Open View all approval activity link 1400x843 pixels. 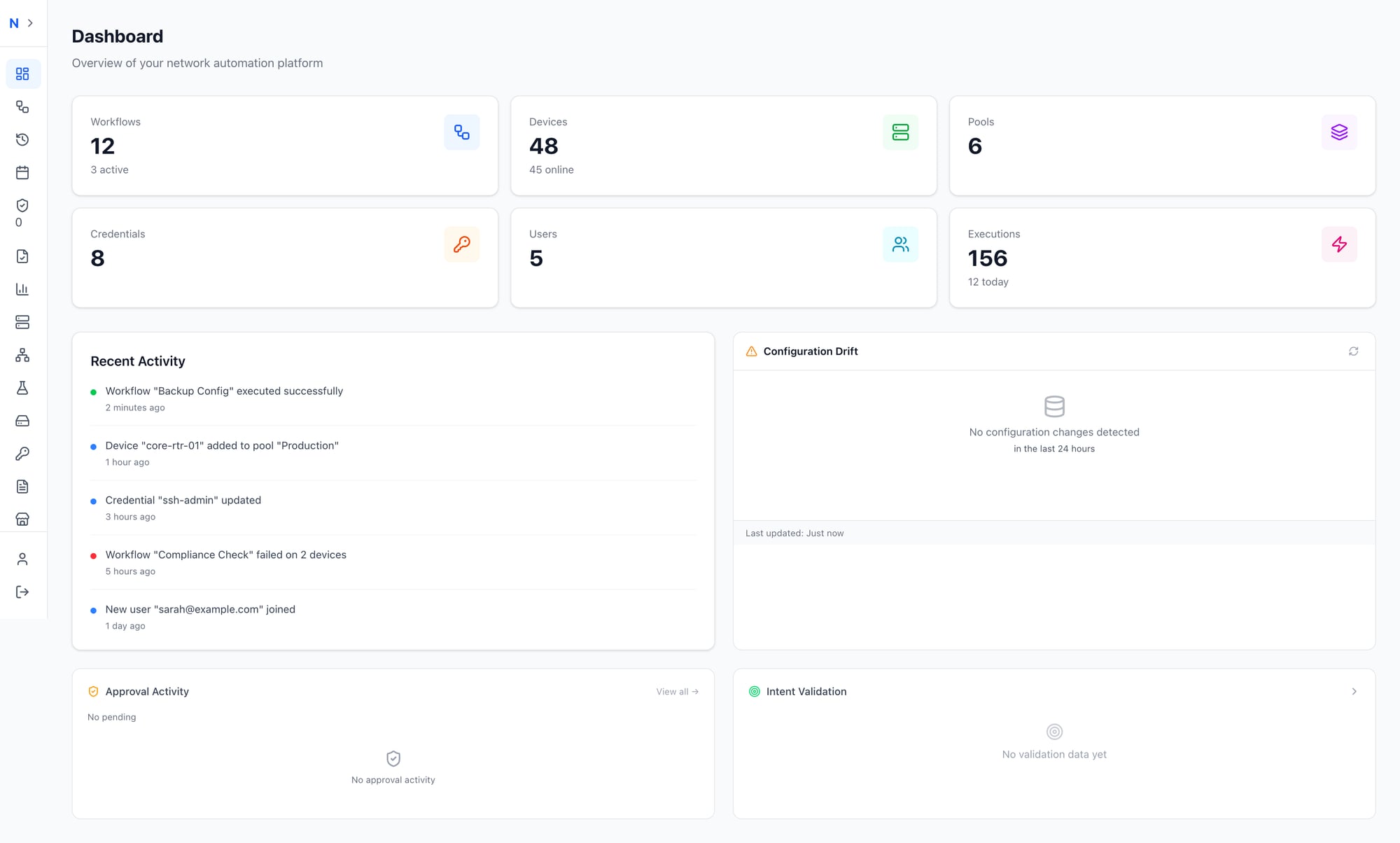click(676, 691)
